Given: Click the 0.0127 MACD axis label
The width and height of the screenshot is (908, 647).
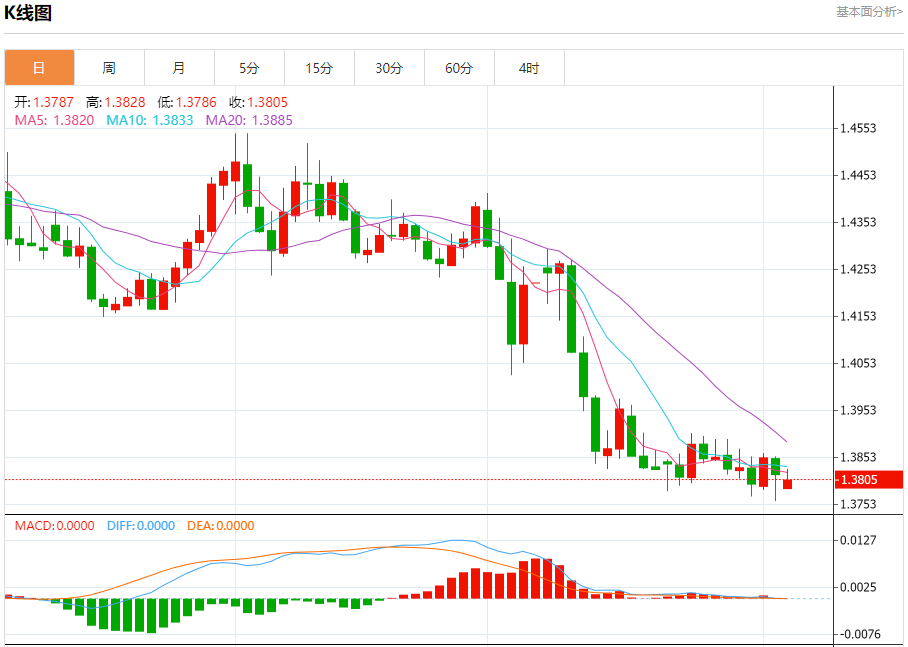Looking at the screenshot, I should (858, 540).
